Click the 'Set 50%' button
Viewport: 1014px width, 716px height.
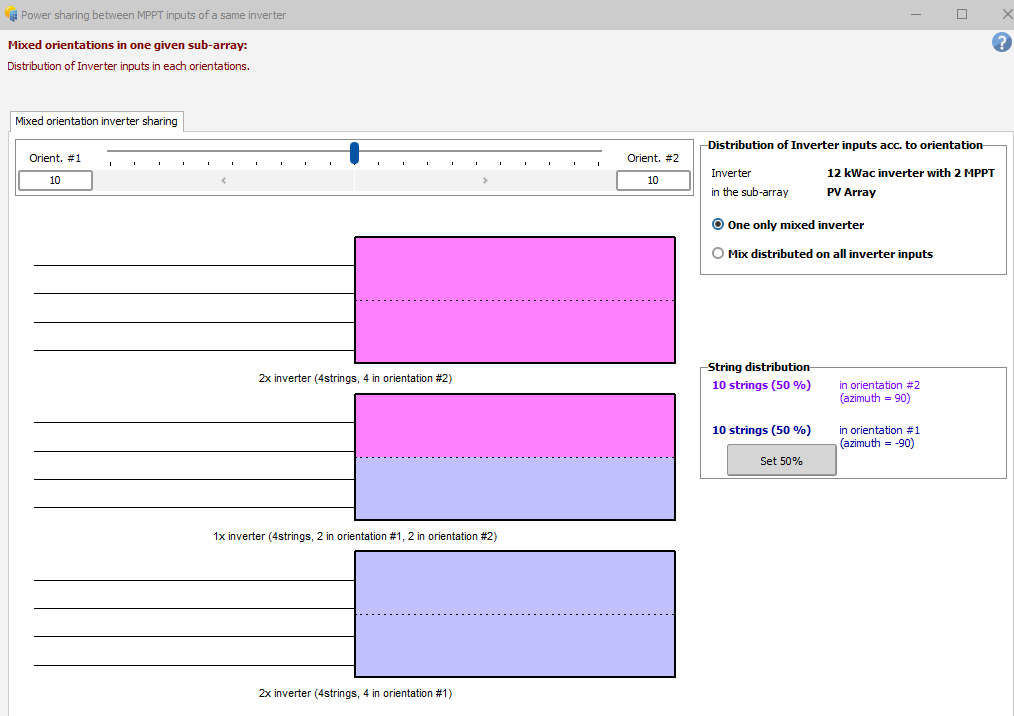click(x=781, y=461)
